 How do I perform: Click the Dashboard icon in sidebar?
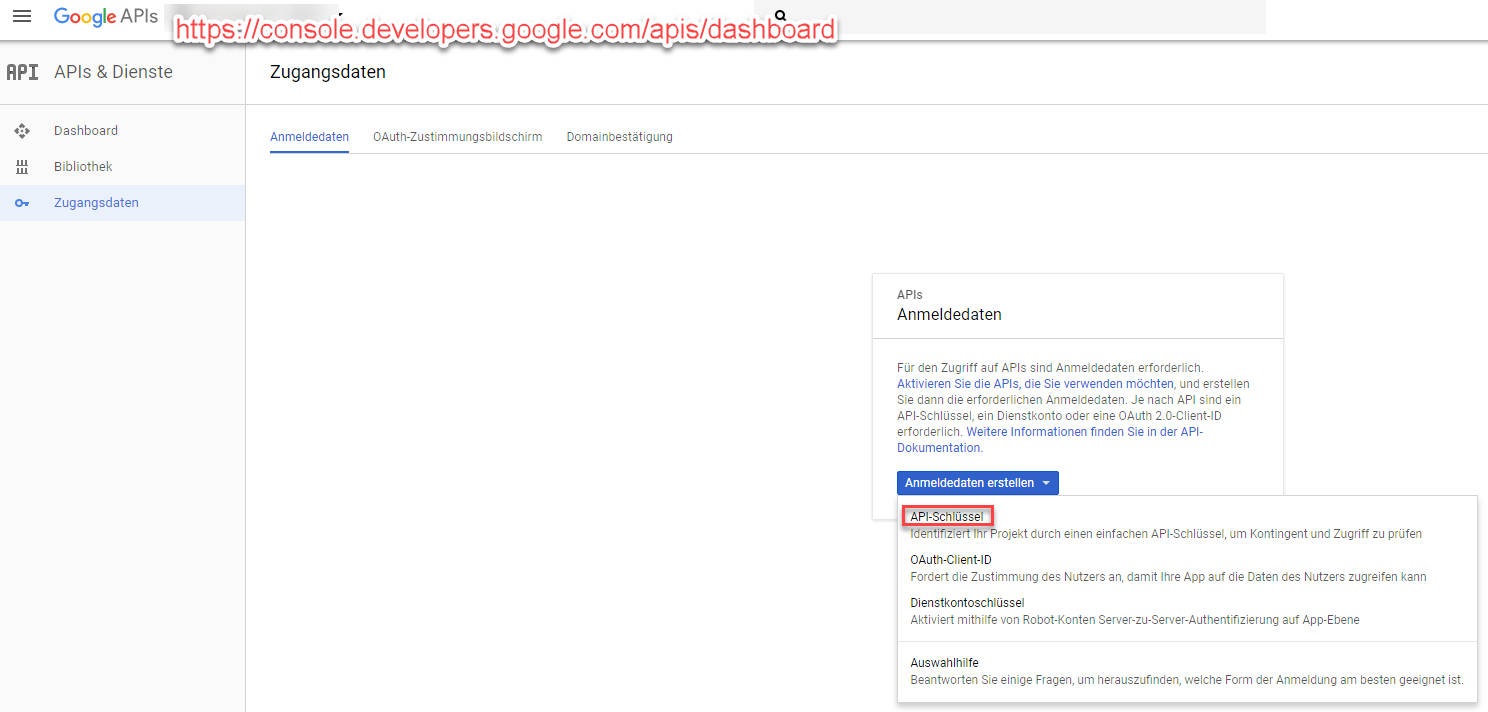pos(22,131)
